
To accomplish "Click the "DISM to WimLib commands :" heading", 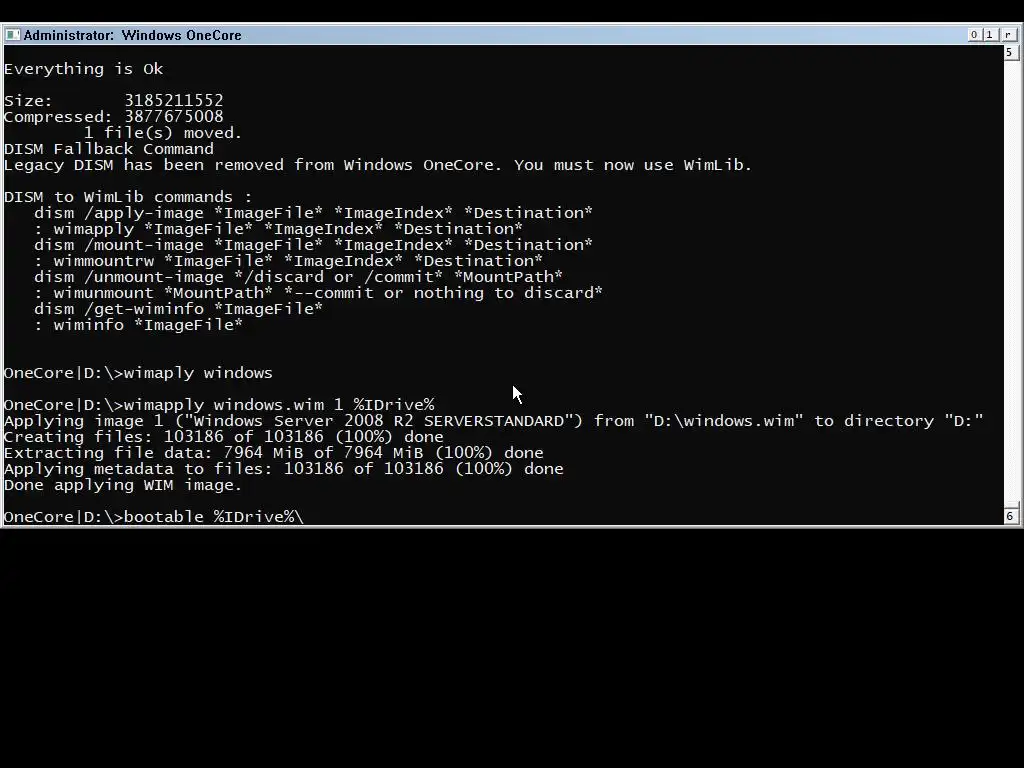I will 128,197.
